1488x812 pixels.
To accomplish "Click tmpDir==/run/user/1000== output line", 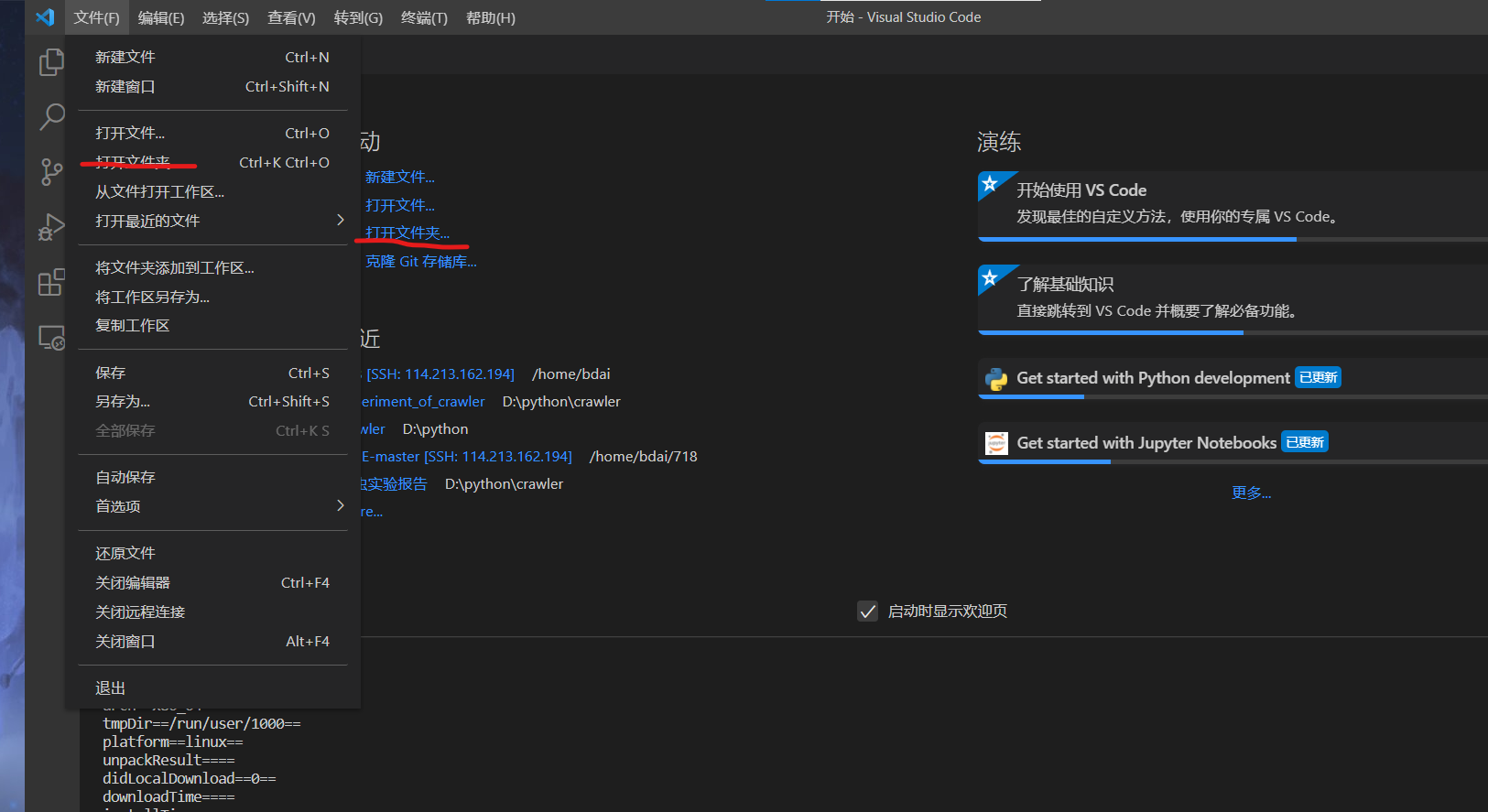I will (x=201, y=723).
